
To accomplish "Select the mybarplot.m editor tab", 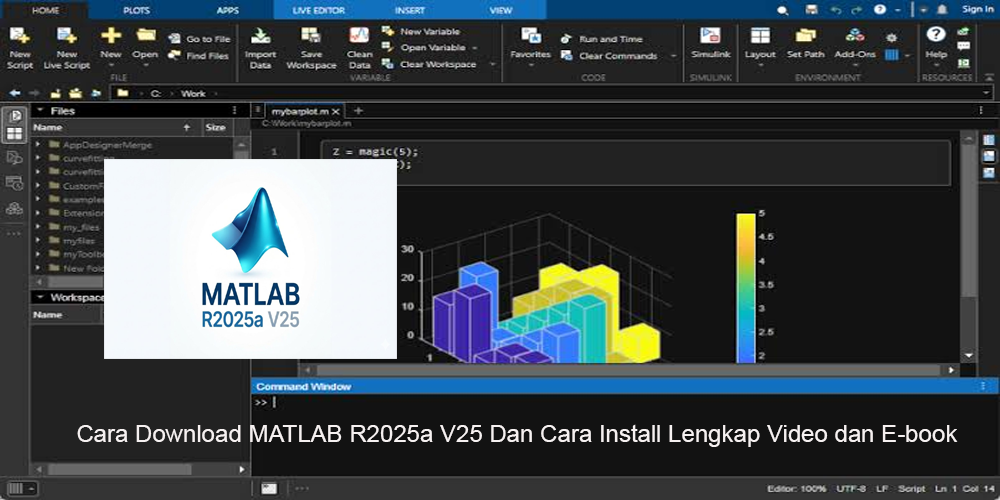I will (300, 111).
